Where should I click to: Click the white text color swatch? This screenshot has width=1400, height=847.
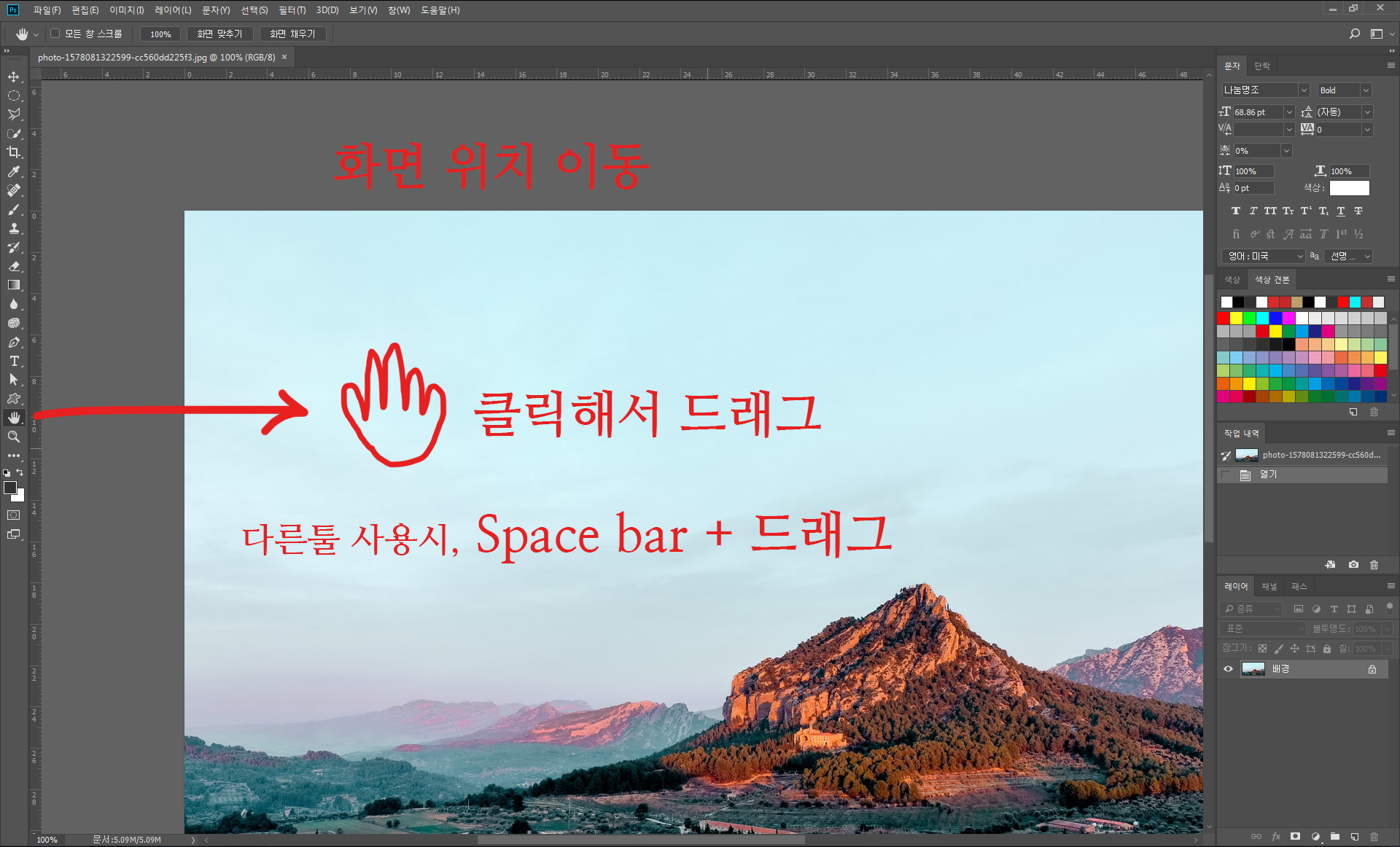[x=1349, y=188]
